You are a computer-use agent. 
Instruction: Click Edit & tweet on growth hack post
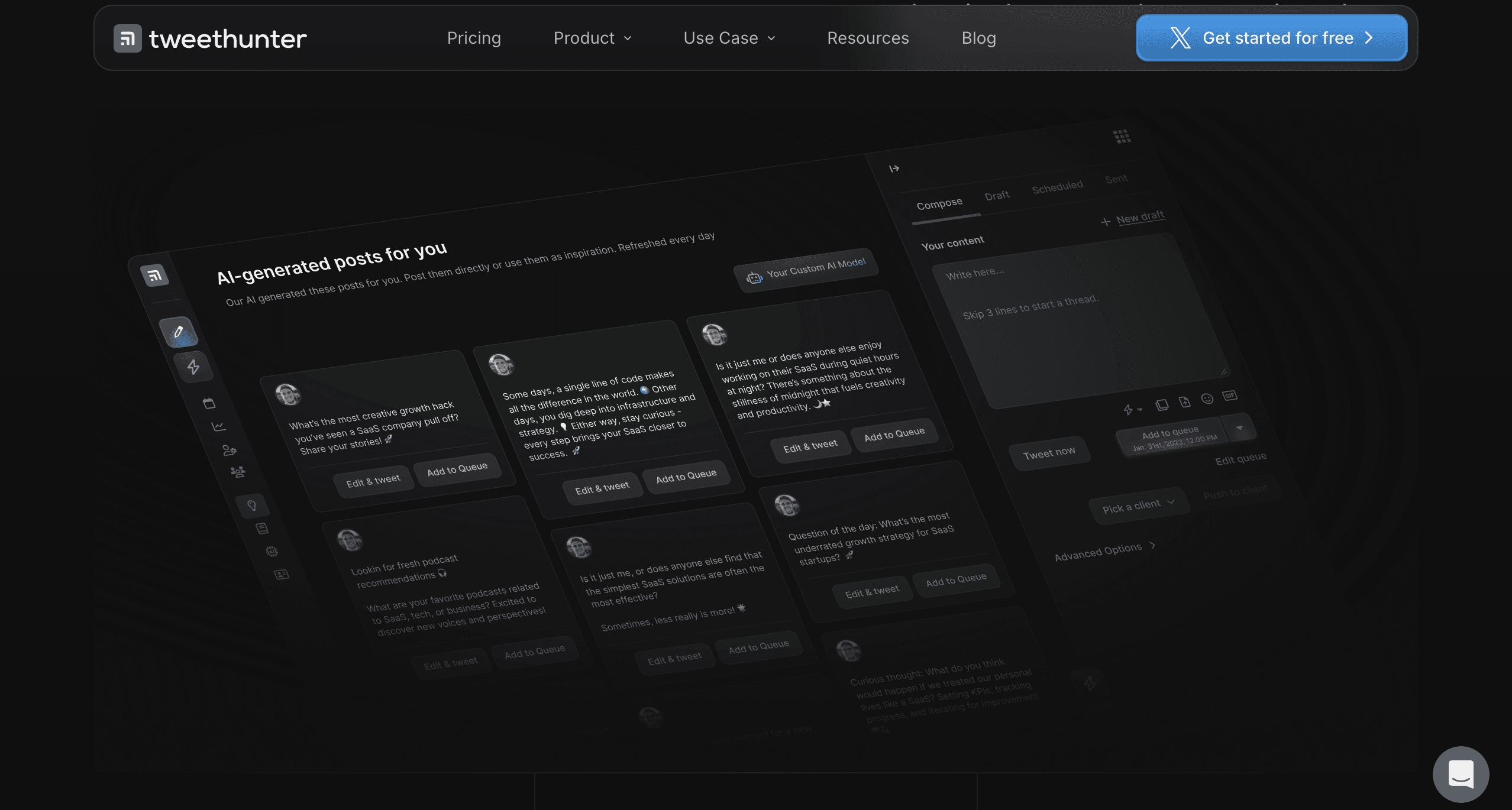[373, 481]
